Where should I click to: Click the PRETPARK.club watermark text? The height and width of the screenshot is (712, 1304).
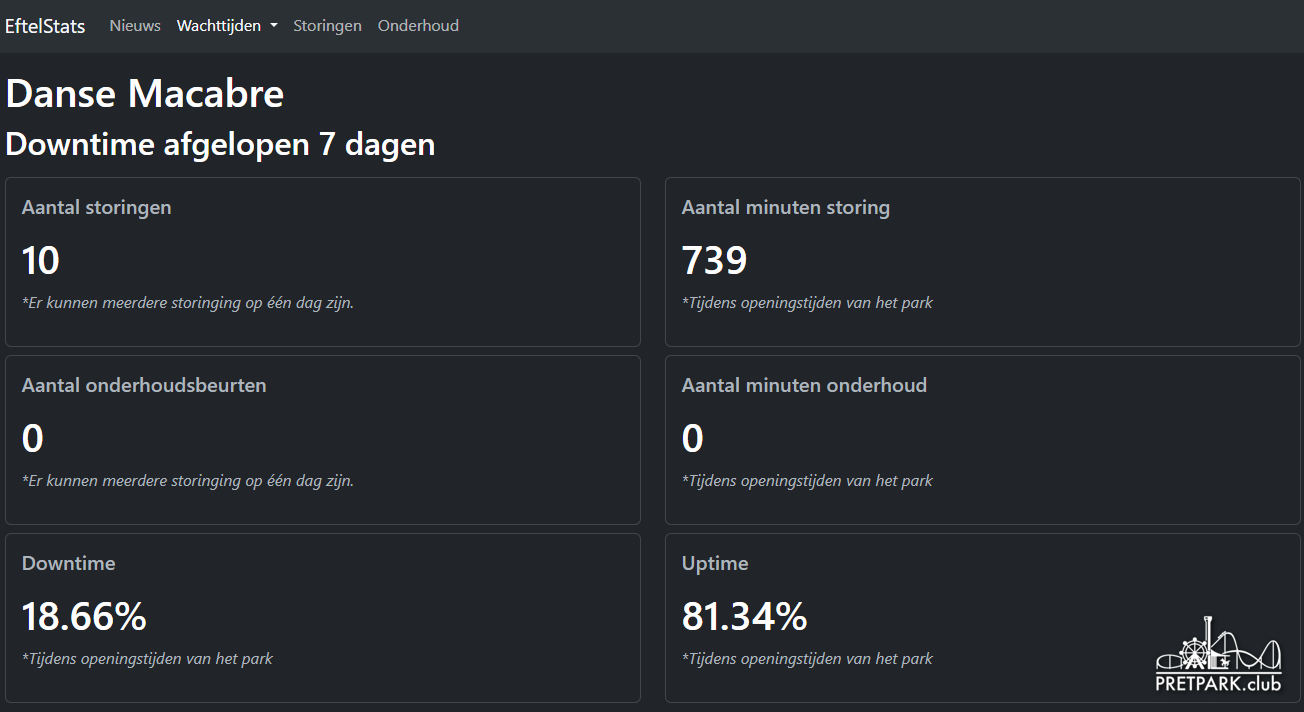1218,684
